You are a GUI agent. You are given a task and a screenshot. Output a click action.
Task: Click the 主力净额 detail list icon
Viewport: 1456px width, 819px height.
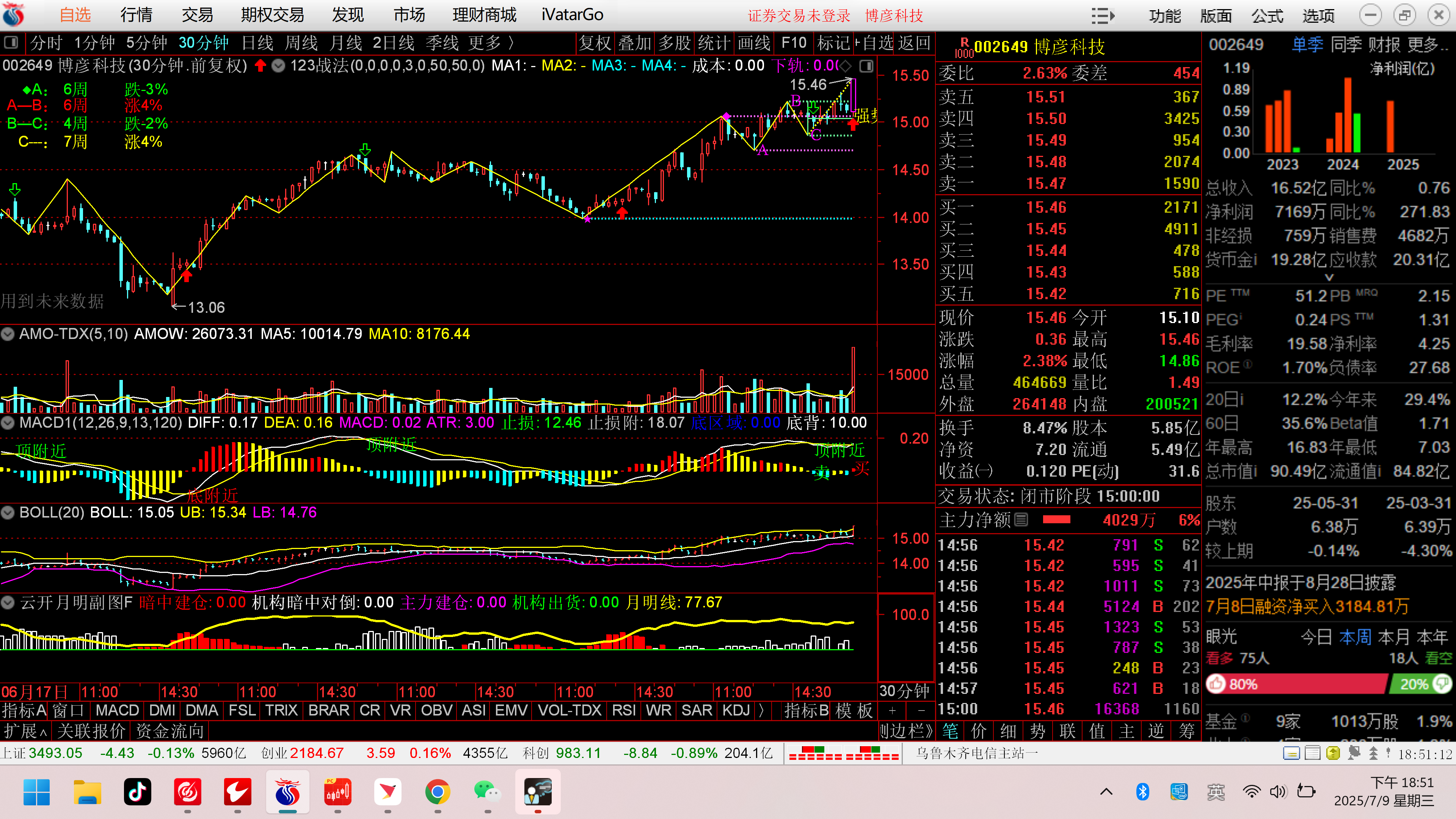pos(1021,519)
